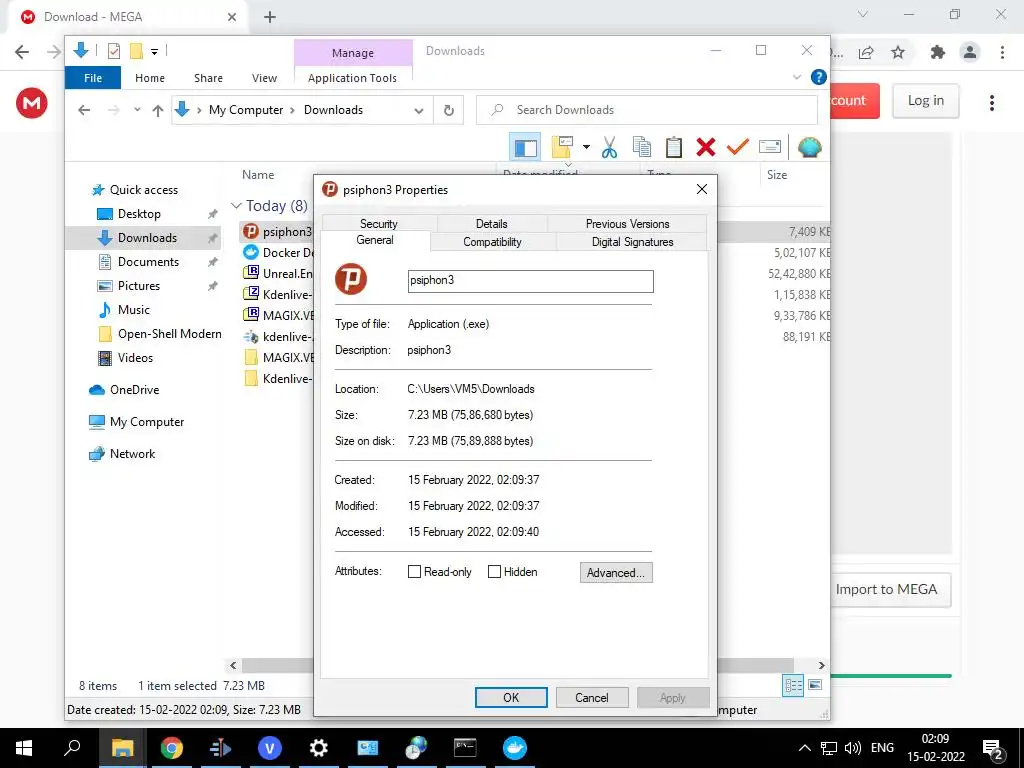
Task: Click the Size column header
Action: point(777,175)
